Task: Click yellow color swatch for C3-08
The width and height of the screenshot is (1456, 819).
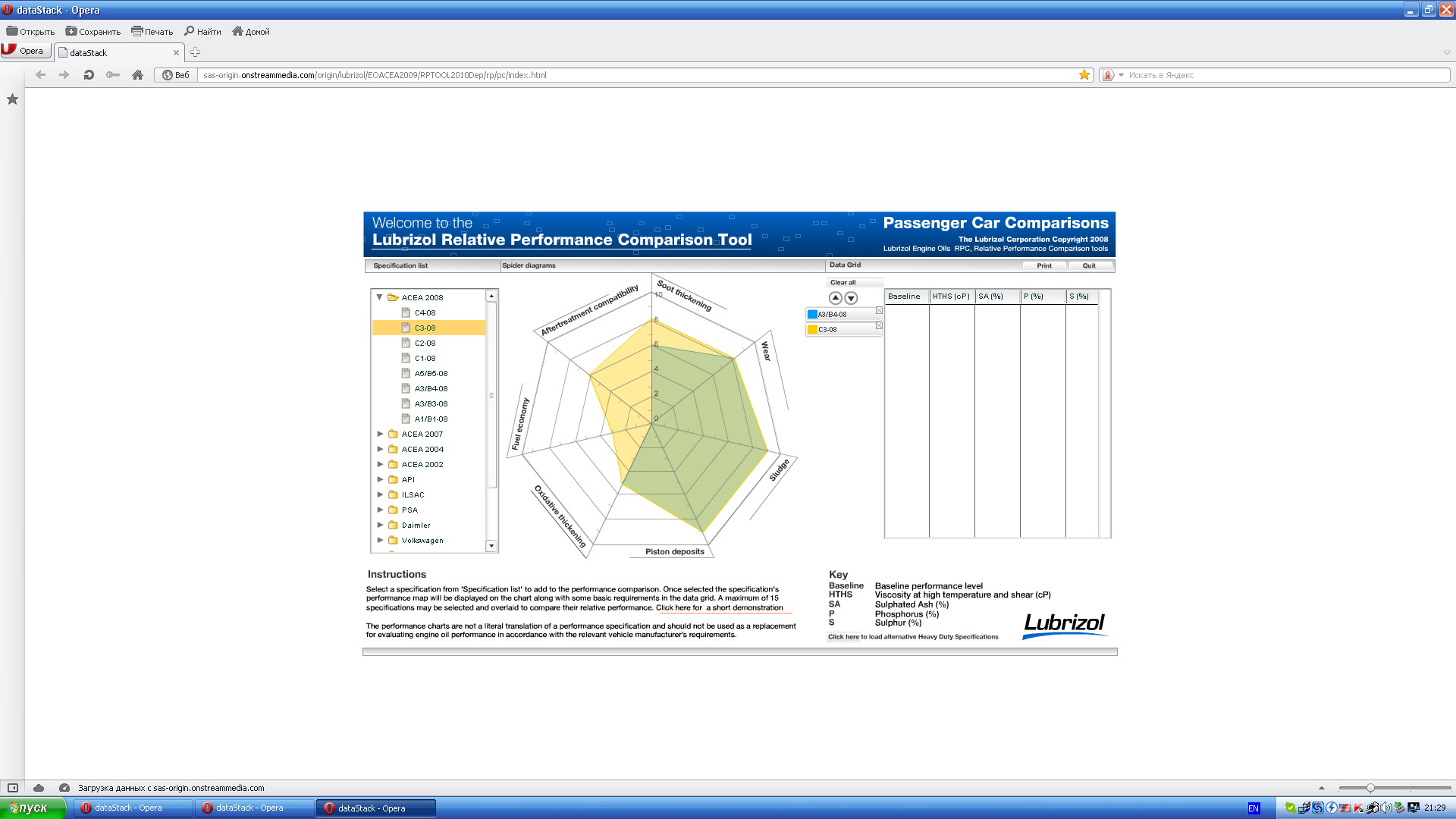Action: 812,329
